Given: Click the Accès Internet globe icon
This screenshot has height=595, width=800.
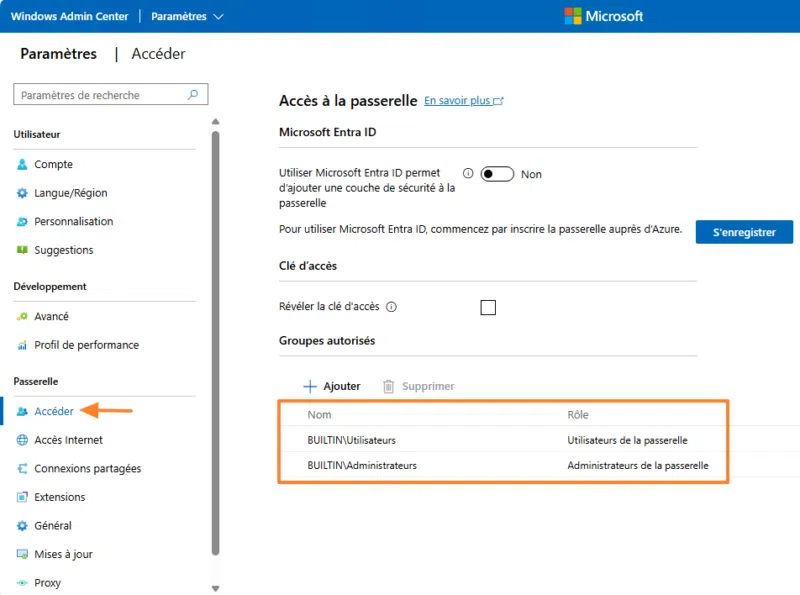Looking at the screenshot, I should 22,440.
